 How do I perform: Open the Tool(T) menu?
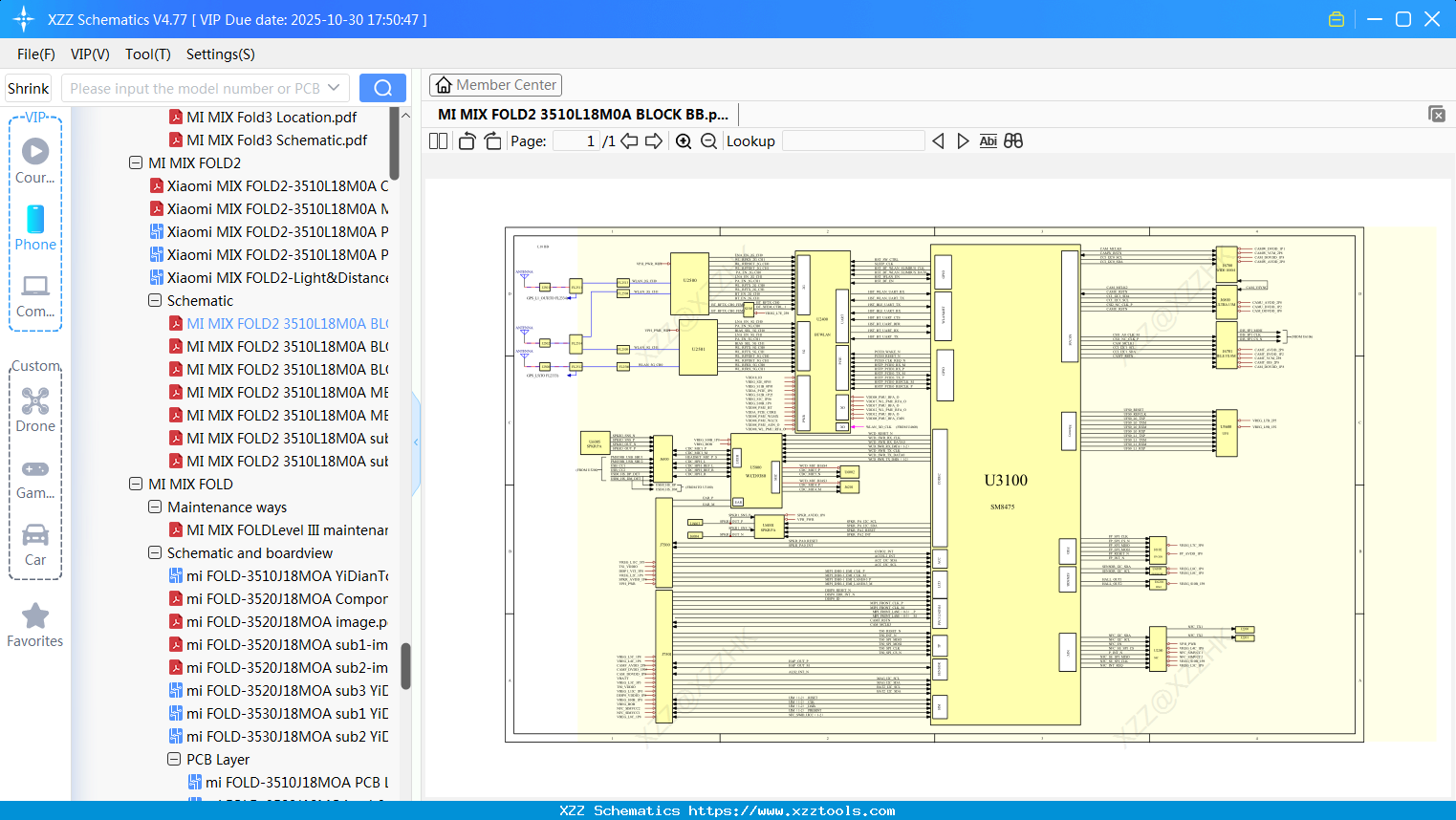[x=147, y=54]
